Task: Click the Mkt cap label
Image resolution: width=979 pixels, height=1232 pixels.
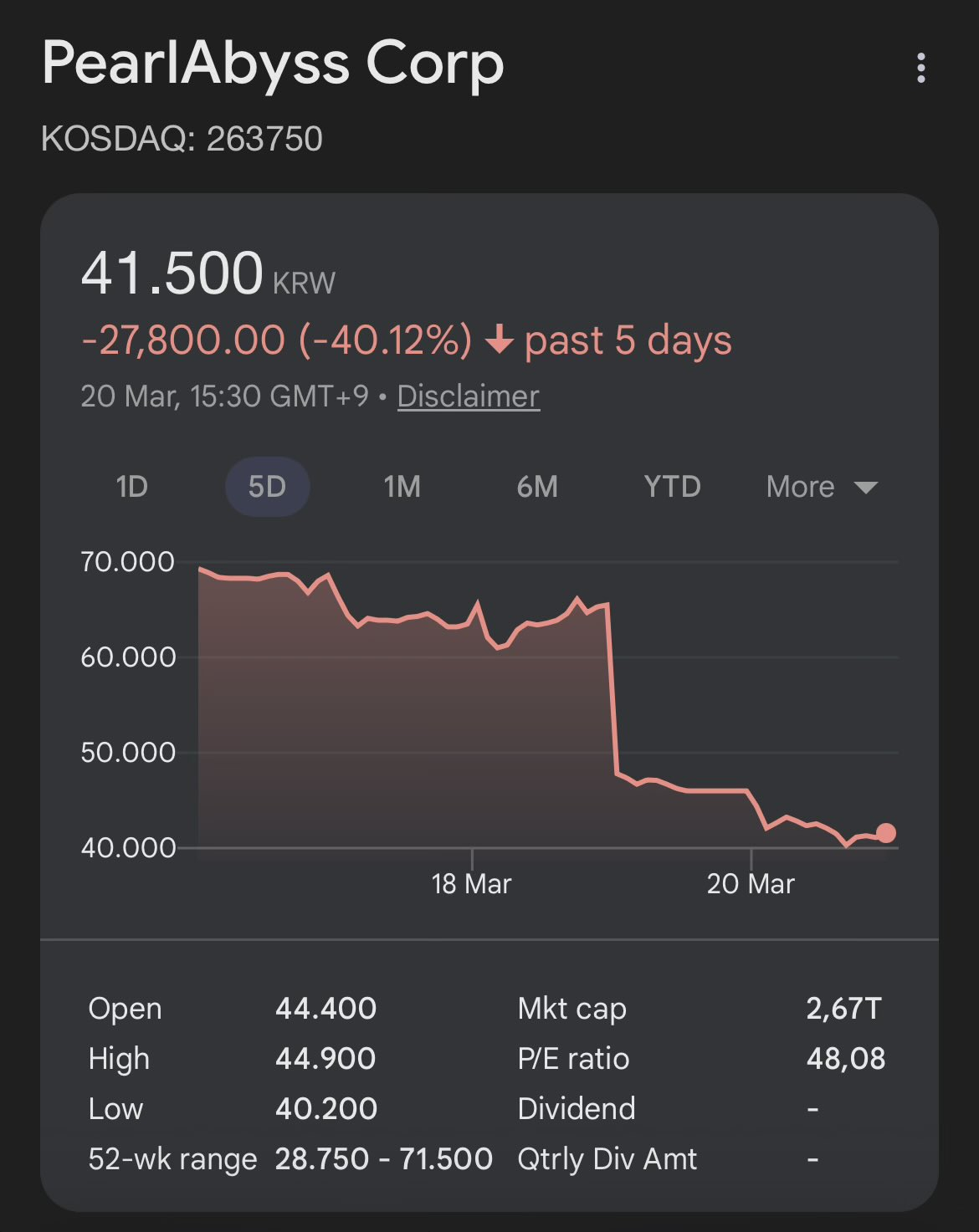Action: point(572,1009)
